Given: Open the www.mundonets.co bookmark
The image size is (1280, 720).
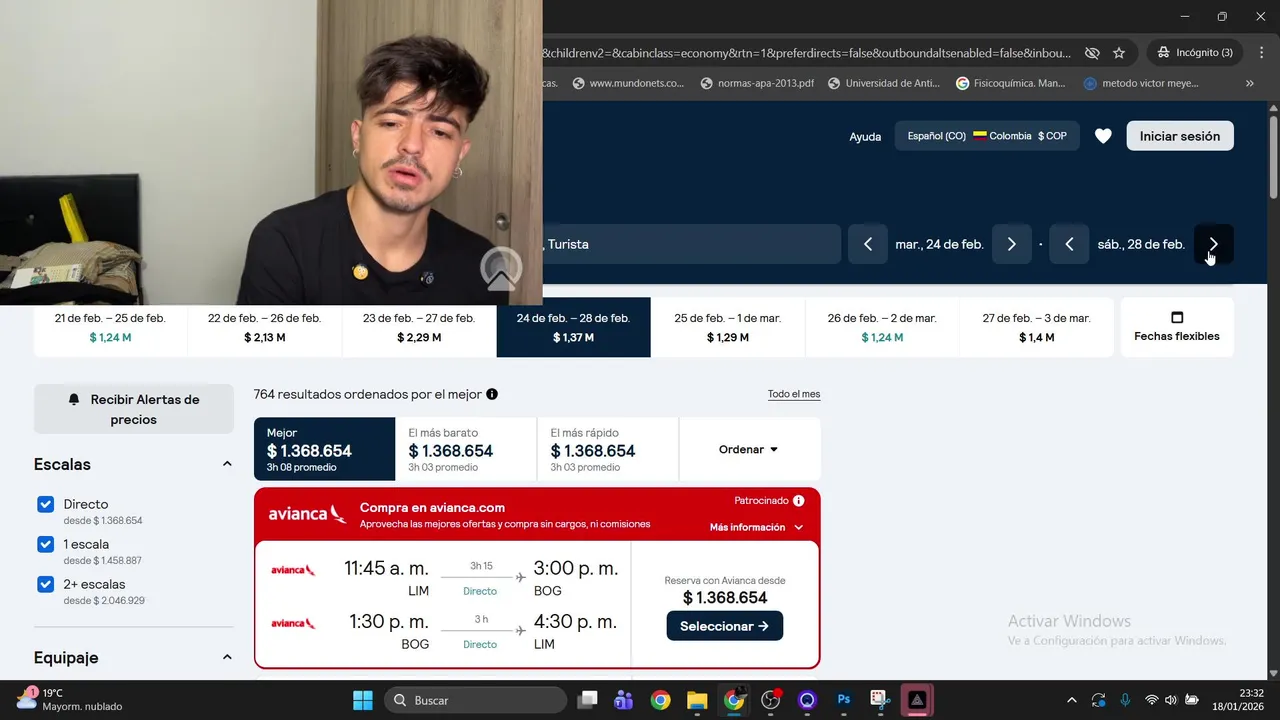Looking at the screenshot, I should (628, 83).
